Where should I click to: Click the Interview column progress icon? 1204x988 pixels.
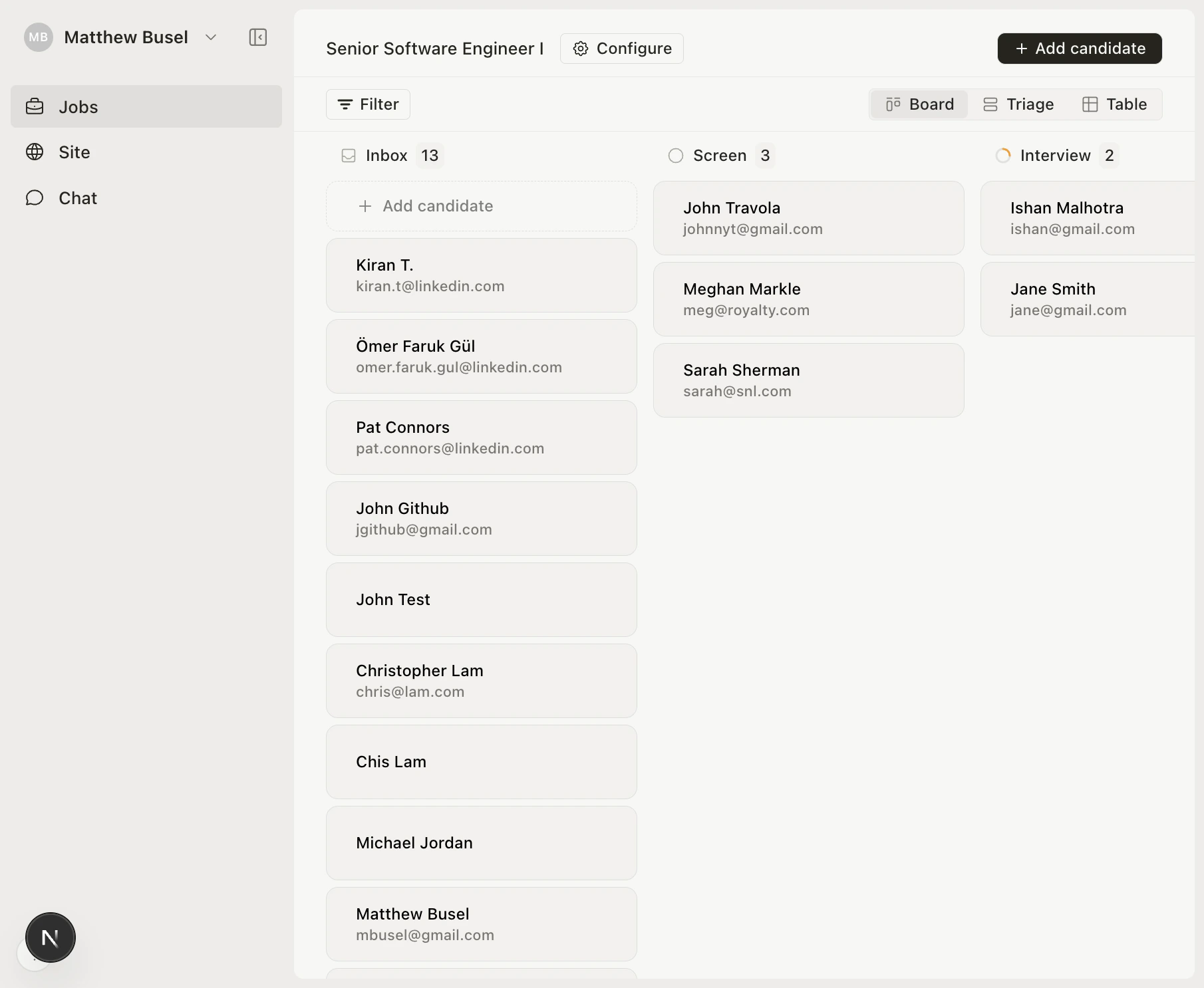(1003, 156)
